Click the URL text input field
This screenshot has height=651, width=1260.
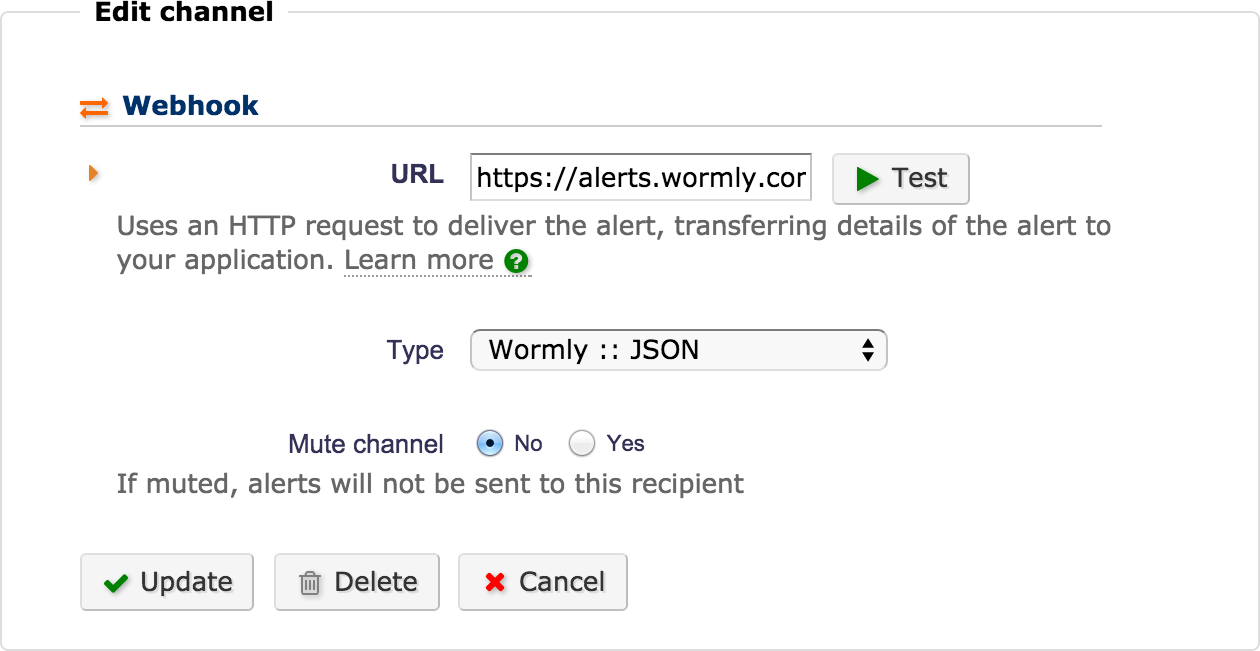[640, 177]
